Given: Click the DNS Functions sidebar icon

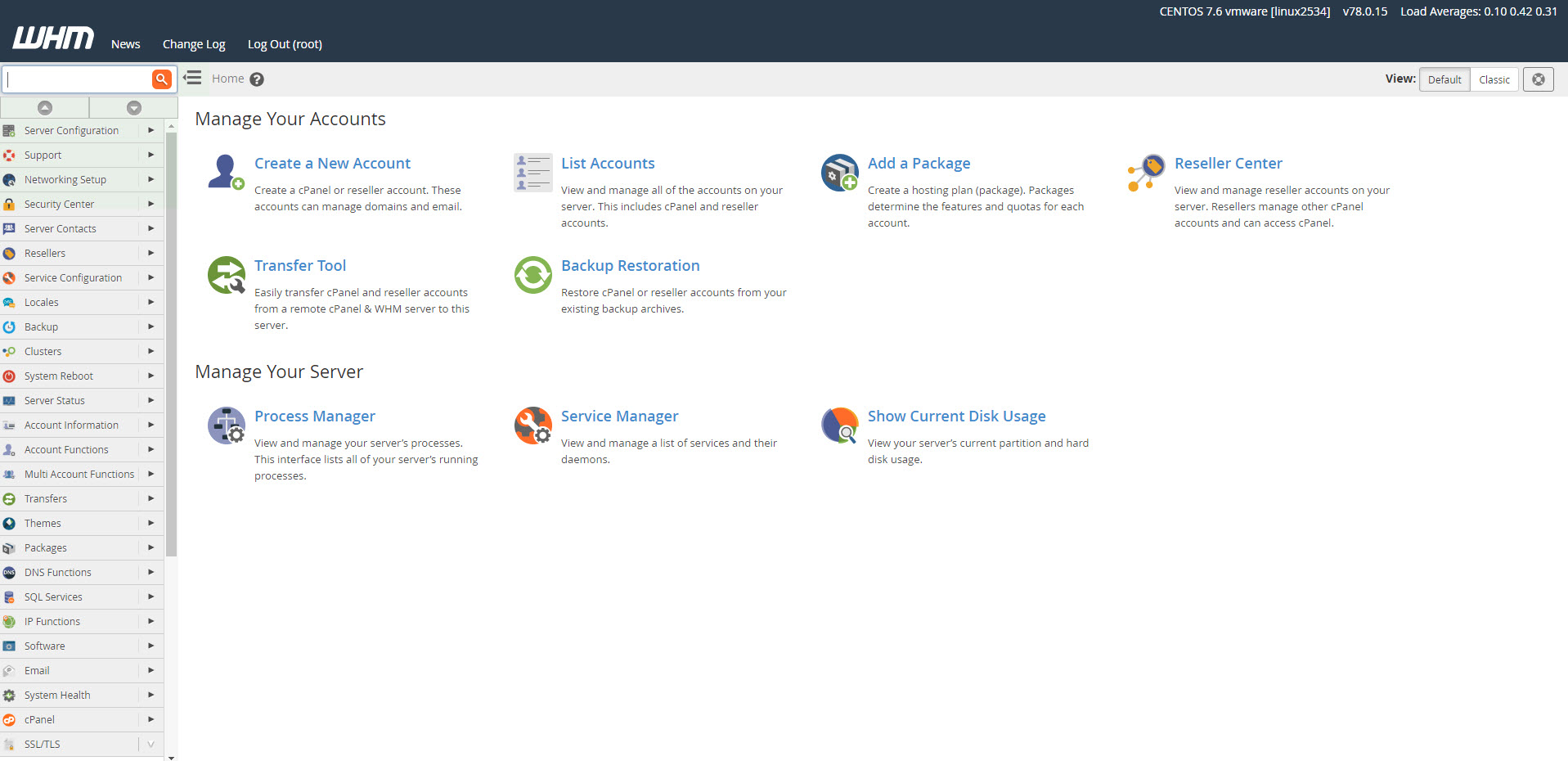Looking at the screenshot, I should (9, 572).
